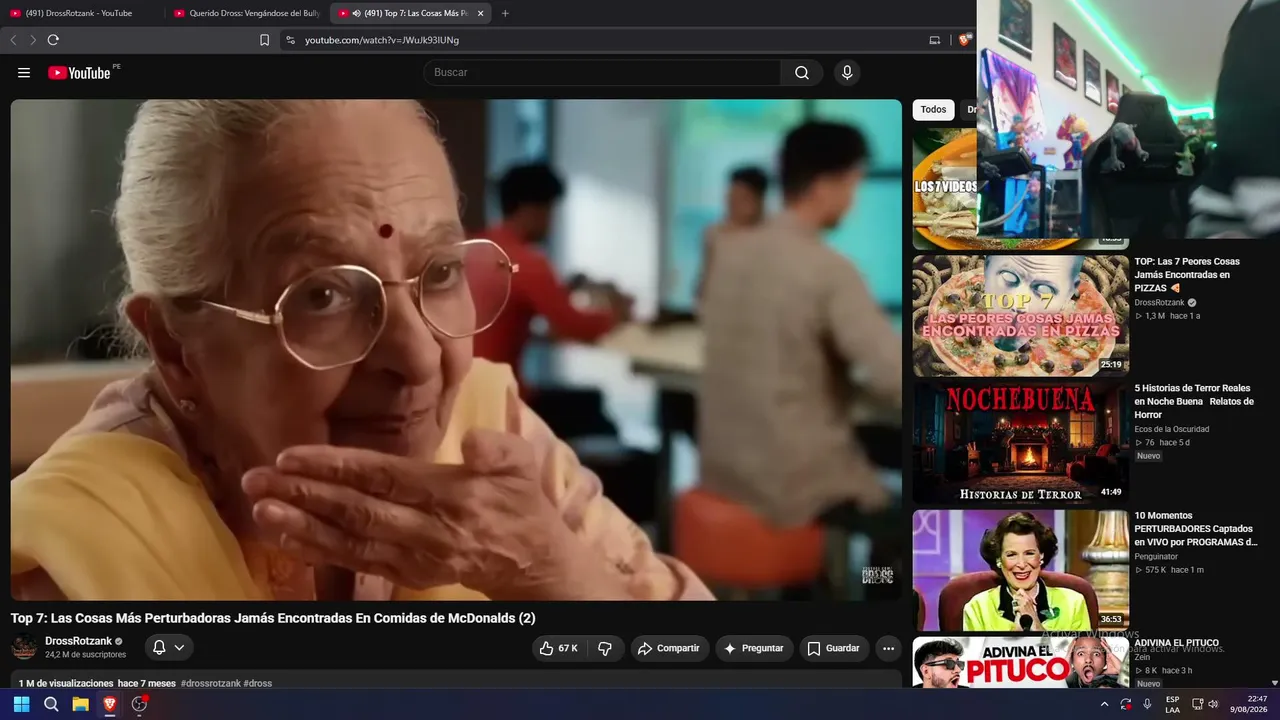Open site settings icon in address bar

coord(290,40)
